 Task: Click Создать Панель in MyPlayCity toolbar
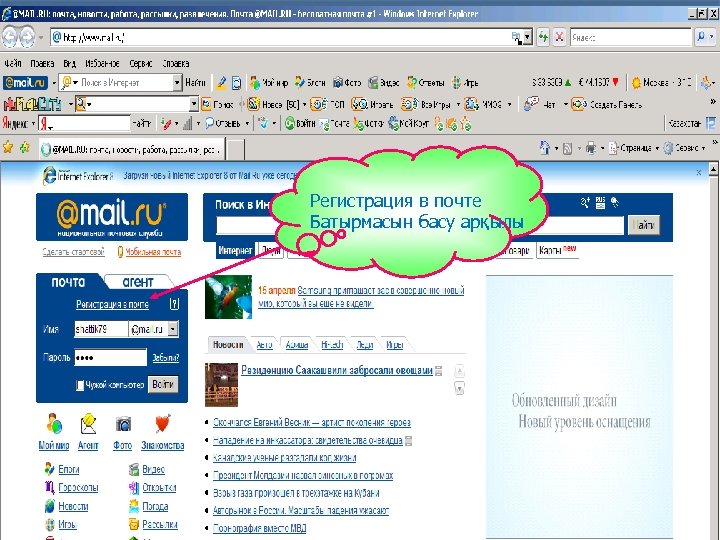pos(606,104)
